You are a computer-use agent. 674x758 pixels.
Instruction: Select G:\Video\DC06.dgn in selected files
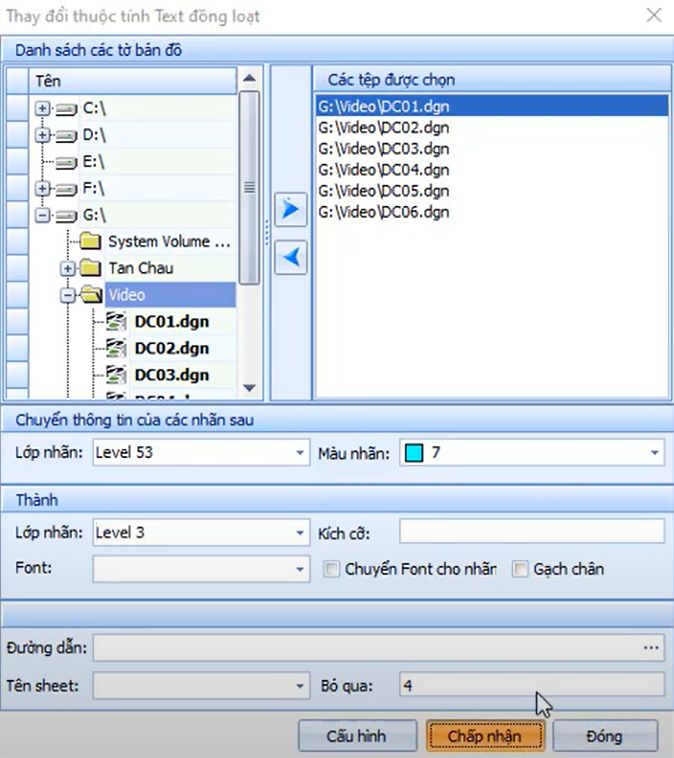[x=492, y=212]
